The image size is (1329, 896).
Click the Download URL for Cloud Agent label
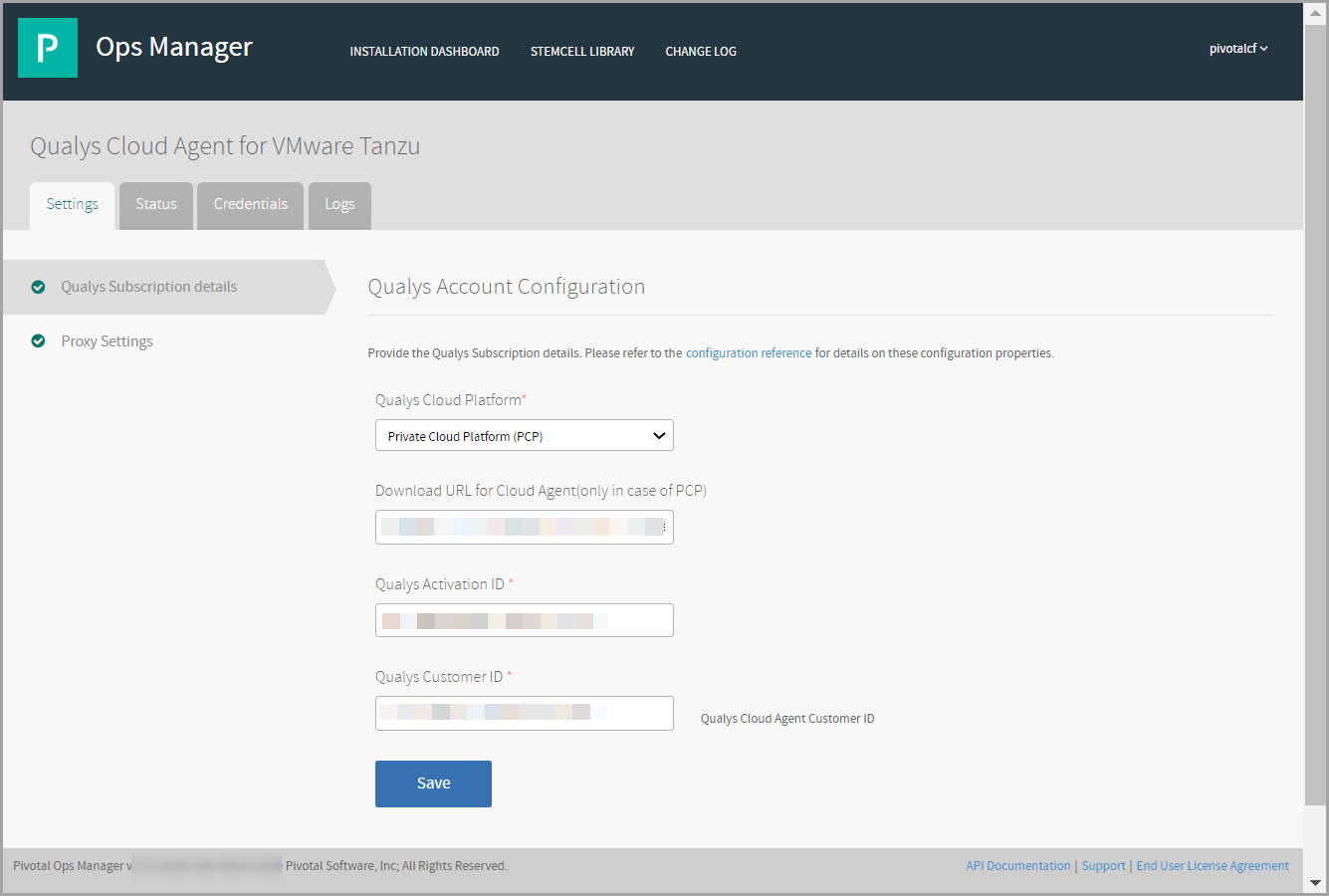click(x=541, y=491)
